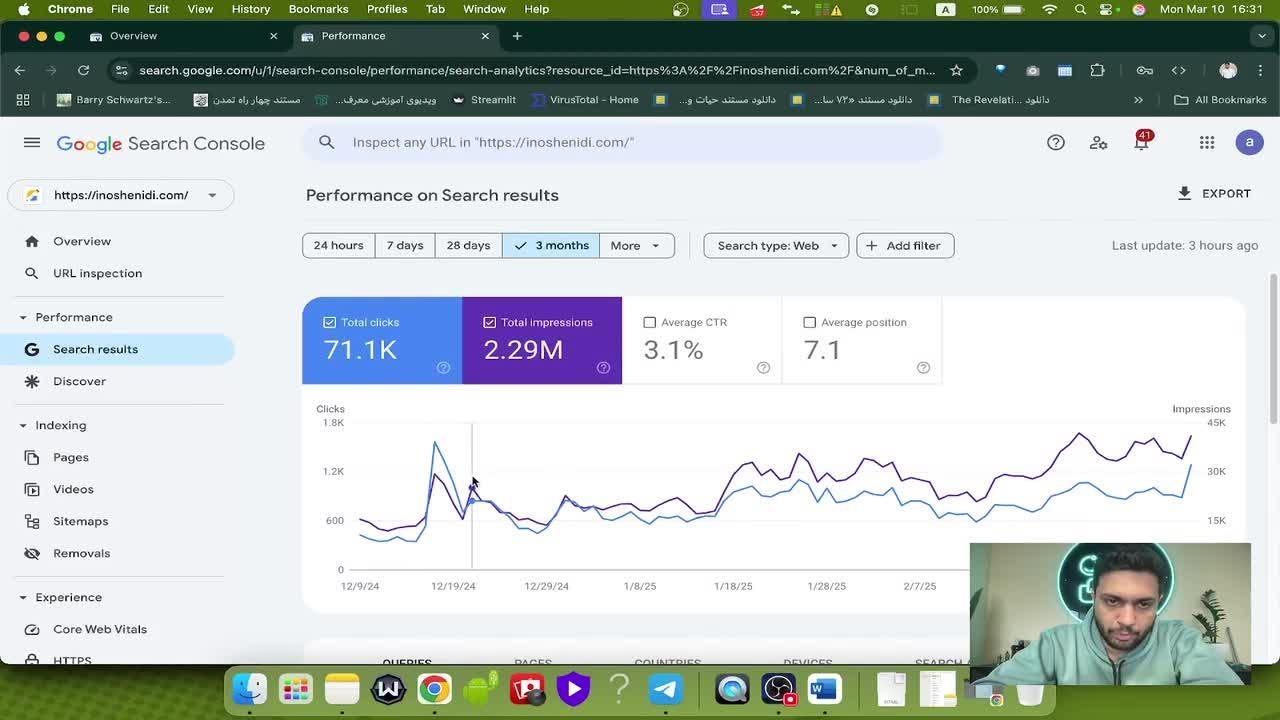Open the Google apps grid icon
Screen dimensions: 1280x720
point(1207,143)
